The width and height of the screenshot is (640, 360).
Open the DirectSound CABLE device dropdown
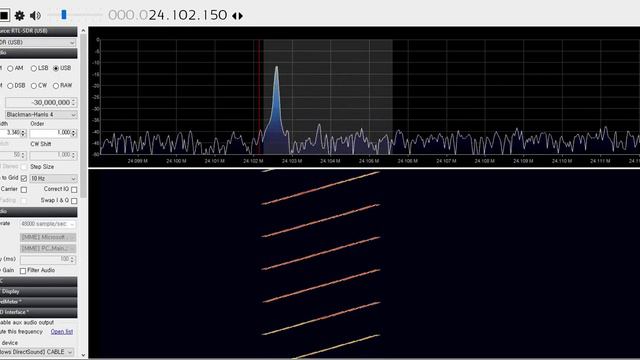[x=38, y=352]
